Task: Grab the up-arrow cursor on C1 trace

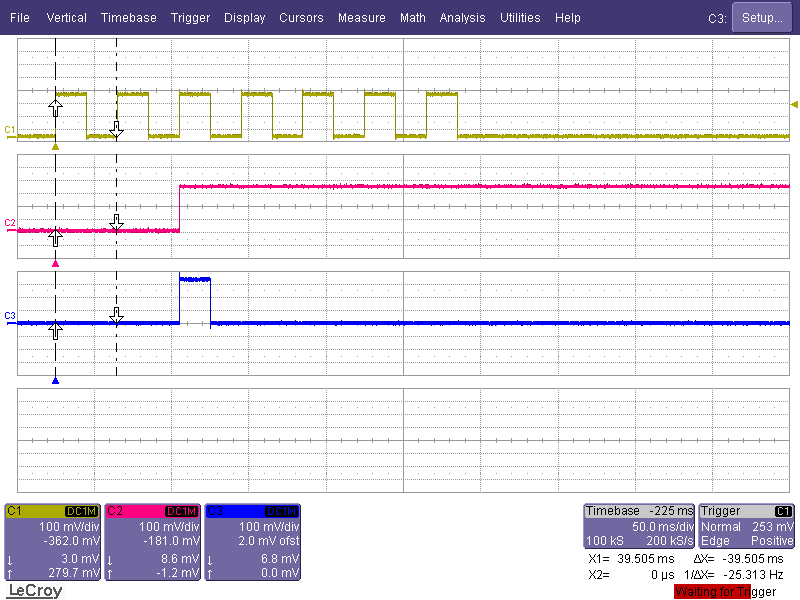Action: [x=56, y=108]
